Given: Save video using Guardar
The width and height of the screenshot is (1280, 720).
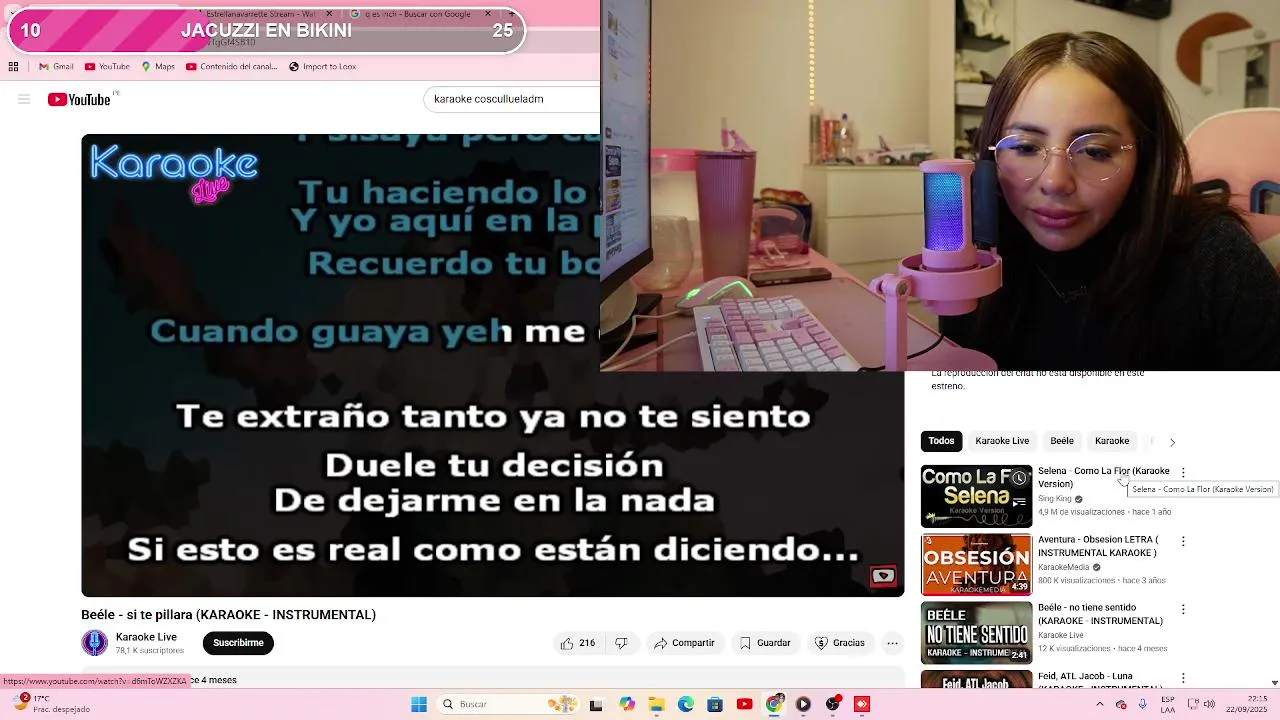Looking at the screenshot, I should [765, 643].
